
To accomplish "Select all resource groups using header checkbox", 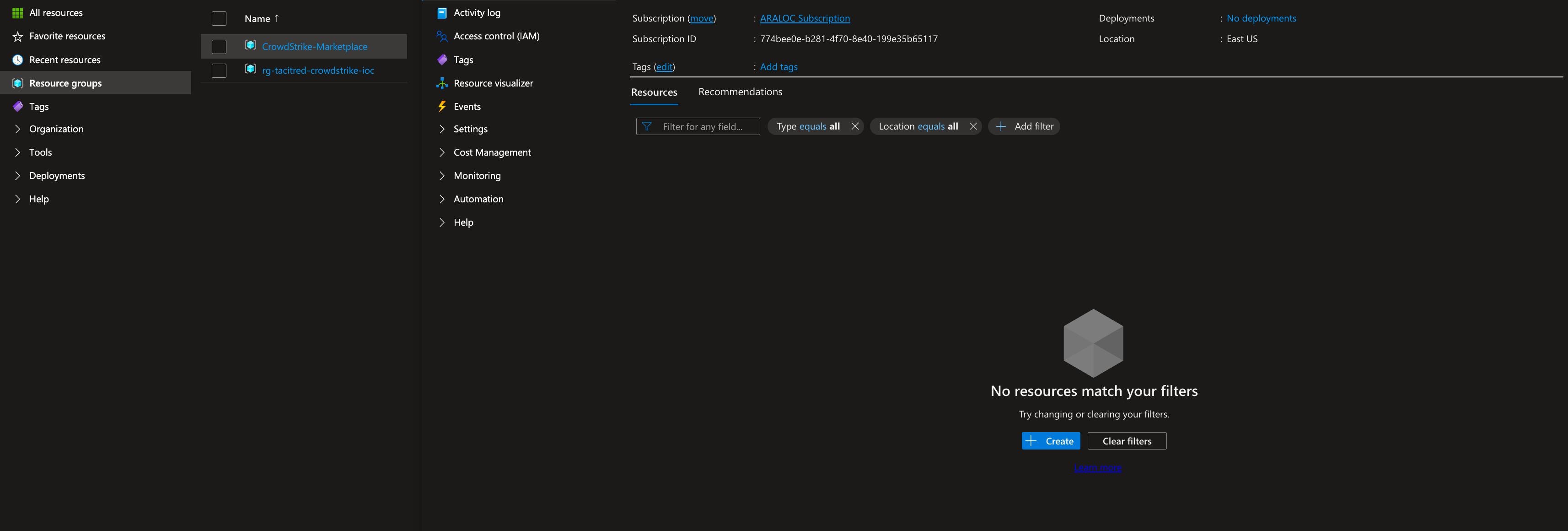I will 219,18.
